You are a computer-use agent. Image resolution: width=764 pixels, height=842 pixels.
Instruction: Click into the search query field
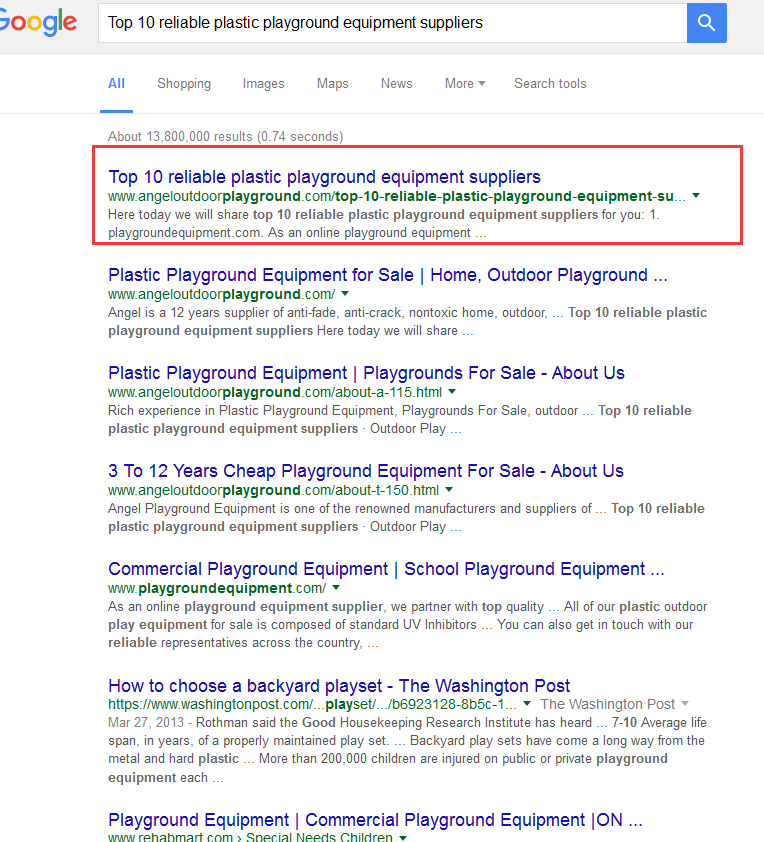[x=392, y=23]
